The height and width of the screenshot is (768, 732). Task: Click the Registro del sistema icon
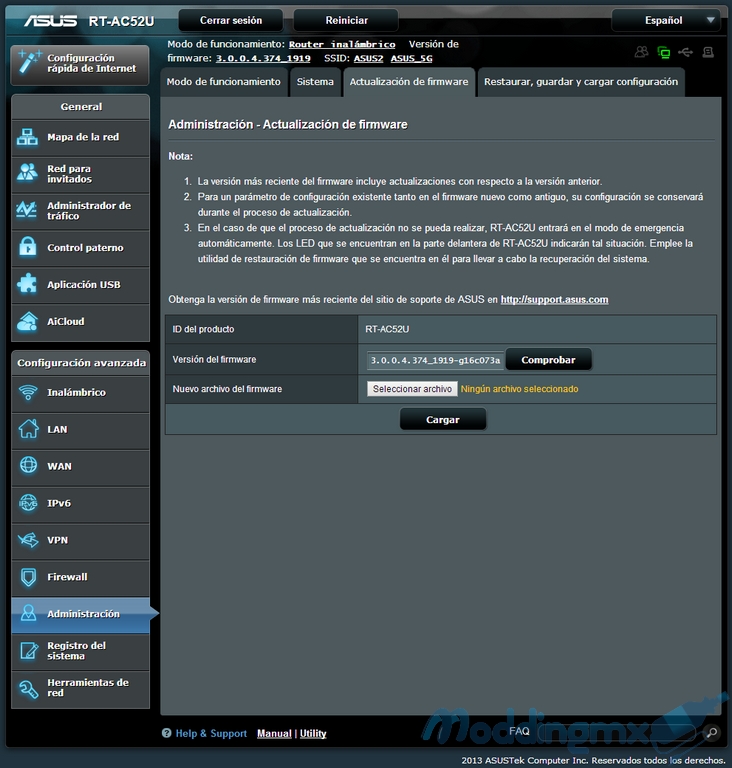point(28,650)
